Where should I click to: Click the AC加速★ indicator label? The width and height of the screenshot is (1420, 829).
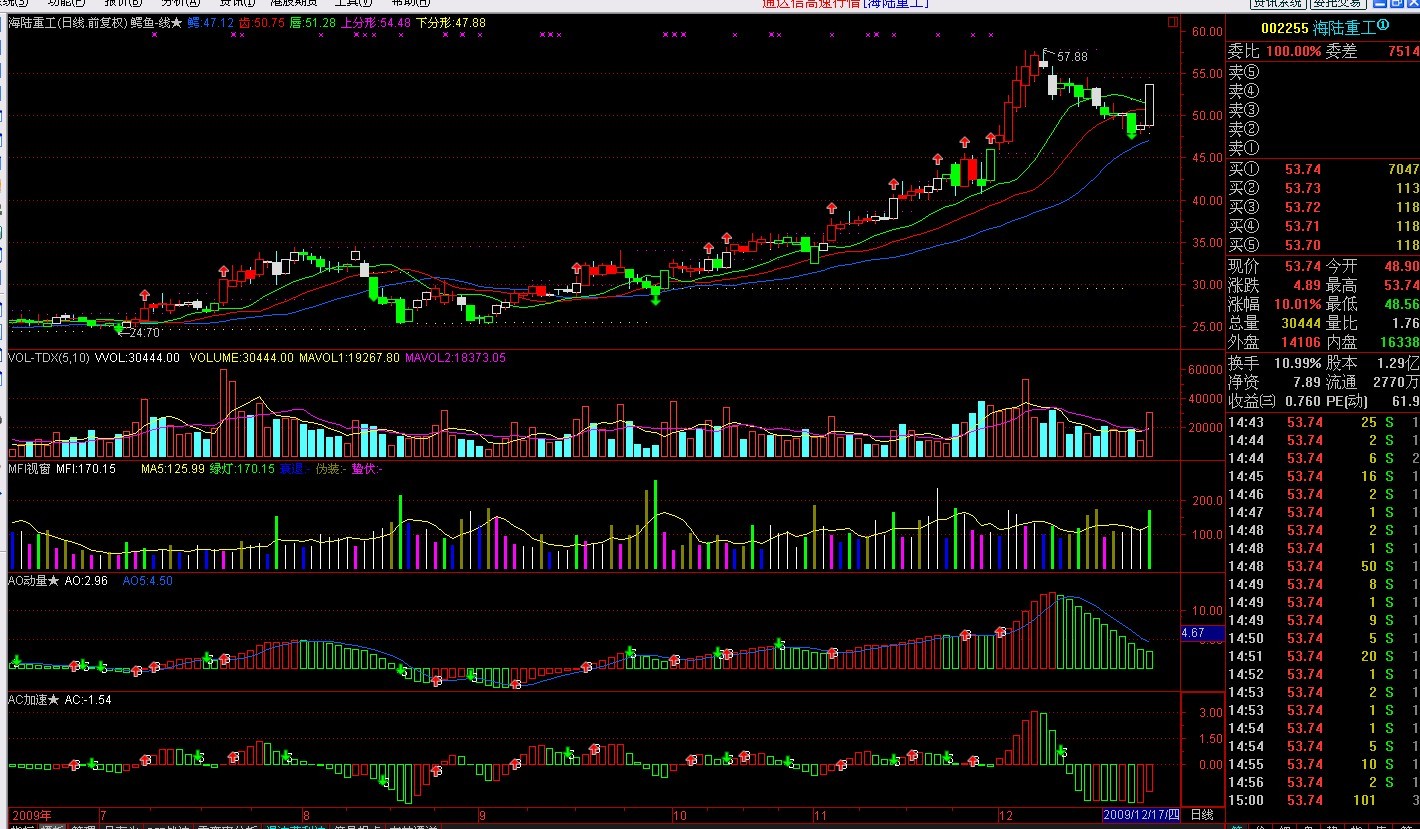[x=34, y=700]
